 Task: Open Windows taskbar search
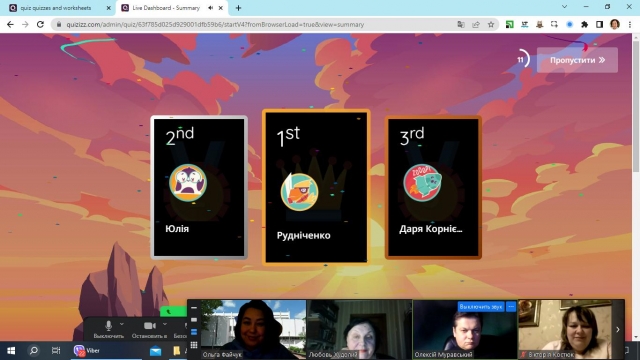34,351
